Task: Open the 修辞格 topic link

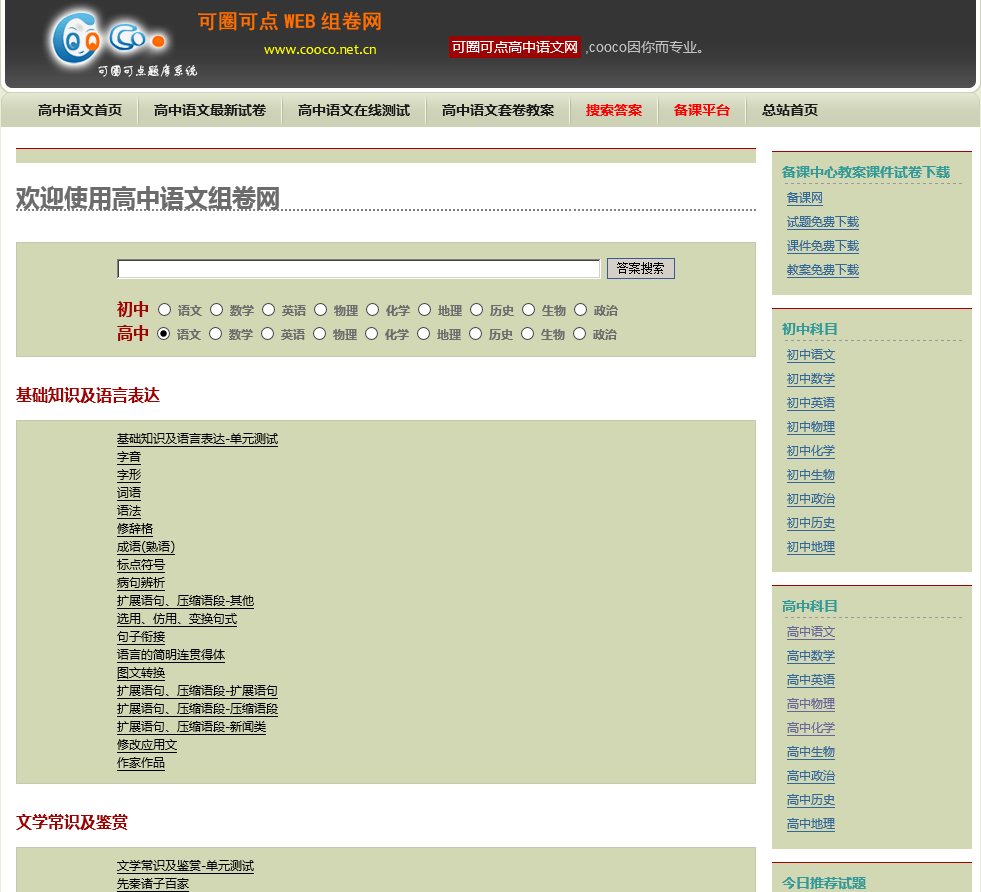Action: [135, 529]
